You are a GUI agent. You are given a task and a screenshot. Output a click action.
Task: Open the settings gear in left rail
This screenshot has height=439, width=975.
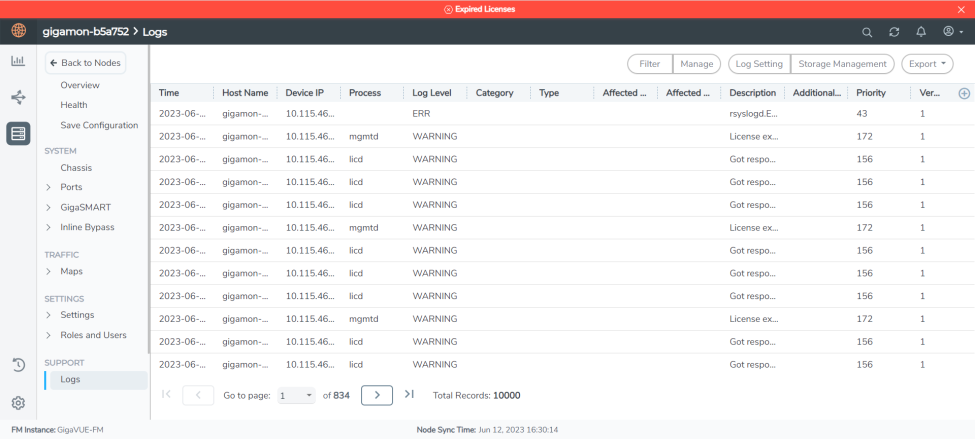point(18,404)
